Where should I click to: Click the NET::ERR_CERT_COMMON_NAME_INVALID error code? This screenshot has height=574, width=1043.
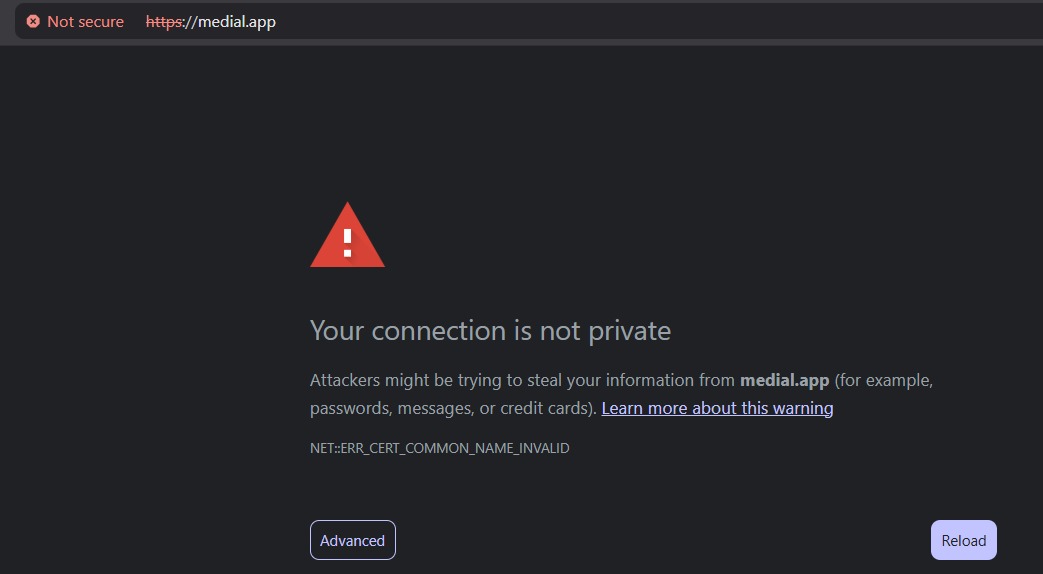click(440, 448)
